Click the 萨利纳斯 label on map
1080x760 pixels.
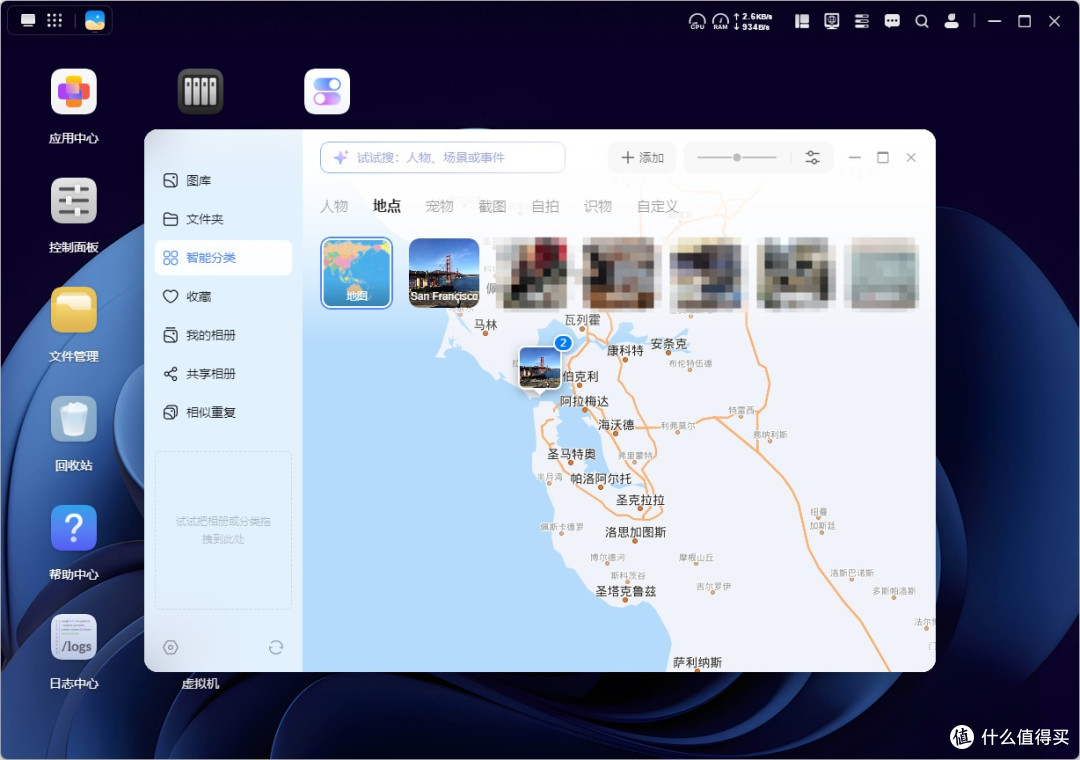(698, 663)
